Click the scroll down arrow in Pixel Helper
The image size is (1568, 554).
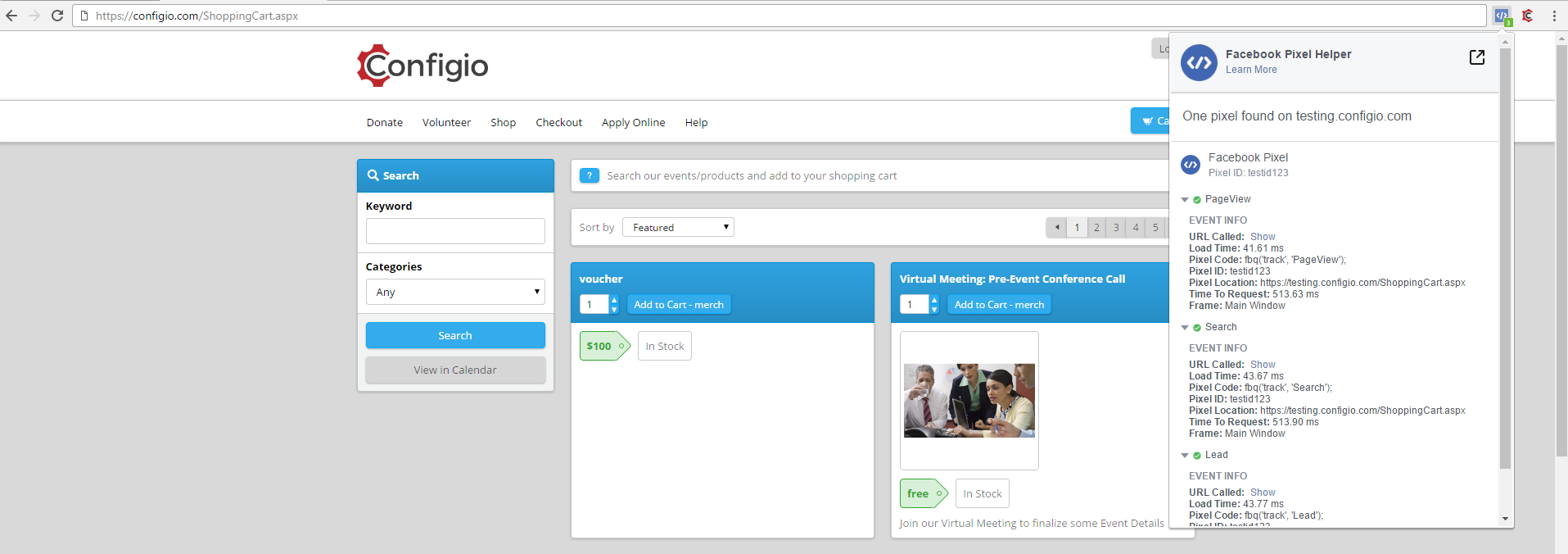pos(1505,519)
